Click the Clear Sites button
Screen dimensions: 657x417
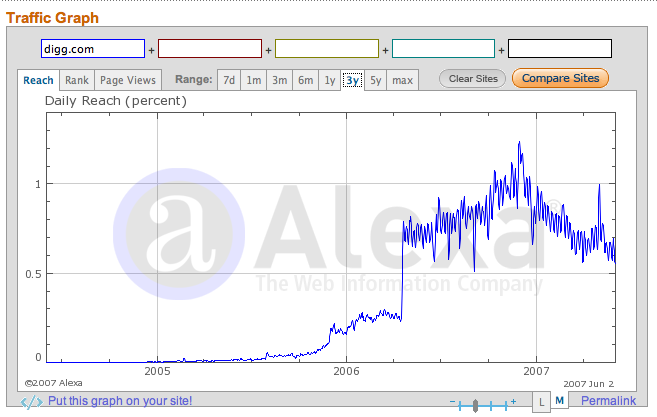coord(473,79)
